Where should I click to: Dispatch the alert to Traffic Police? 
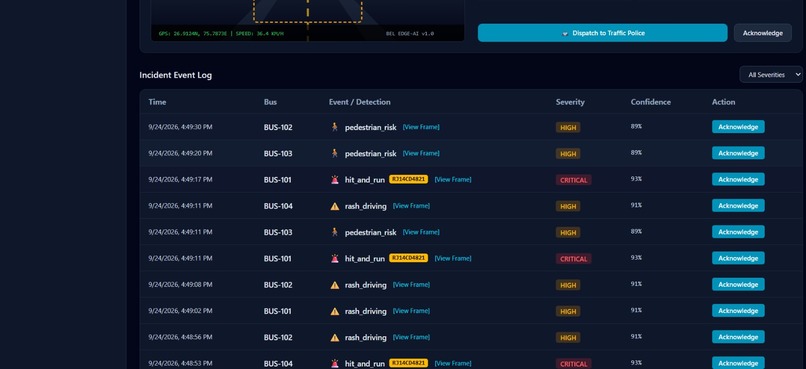point(602,33)
